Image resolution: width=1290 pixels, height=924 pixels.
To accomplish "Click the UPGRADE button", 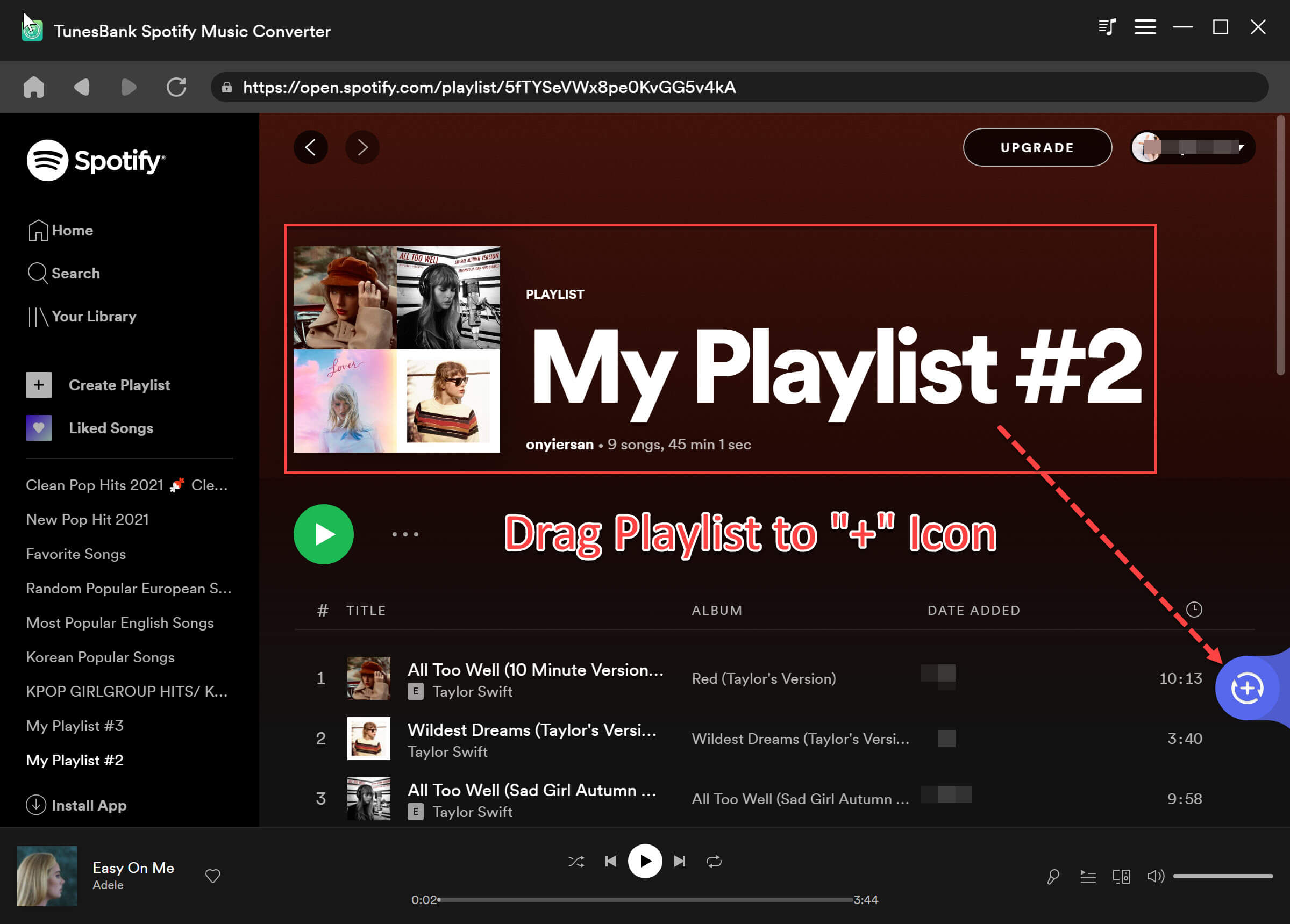I will click(x=1037, y=147).
